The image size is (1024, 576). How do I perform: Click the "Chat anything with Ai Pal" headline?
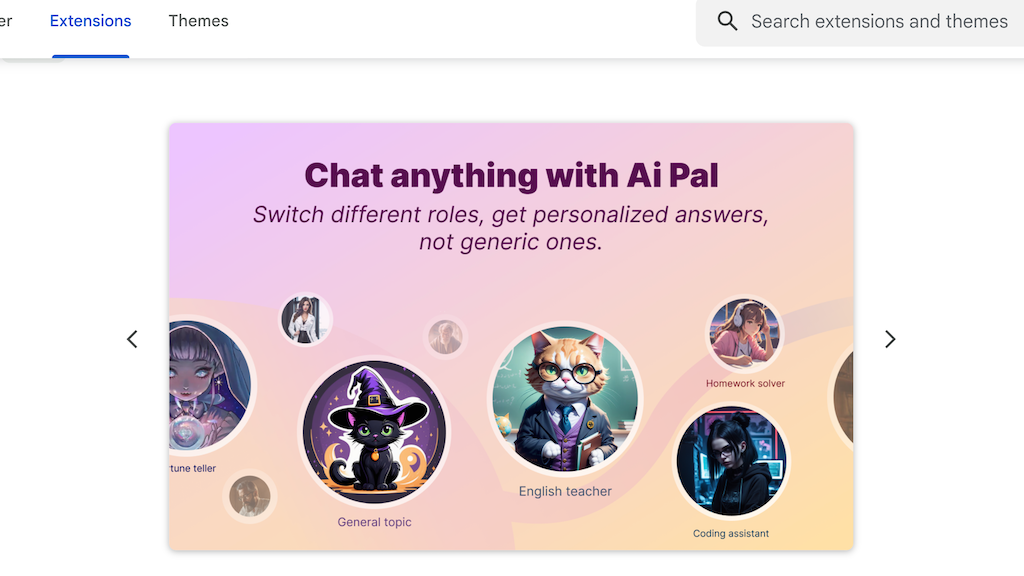pyautogui.click(x=511, y=175)
